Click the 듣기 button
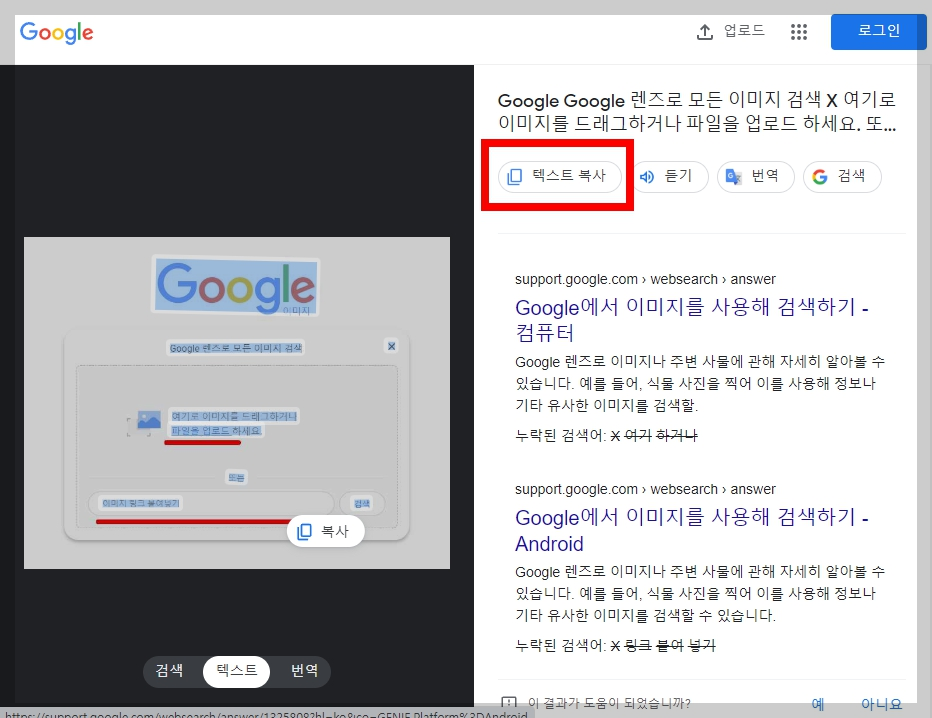This screenshot has height=718, width=932. 670,177
